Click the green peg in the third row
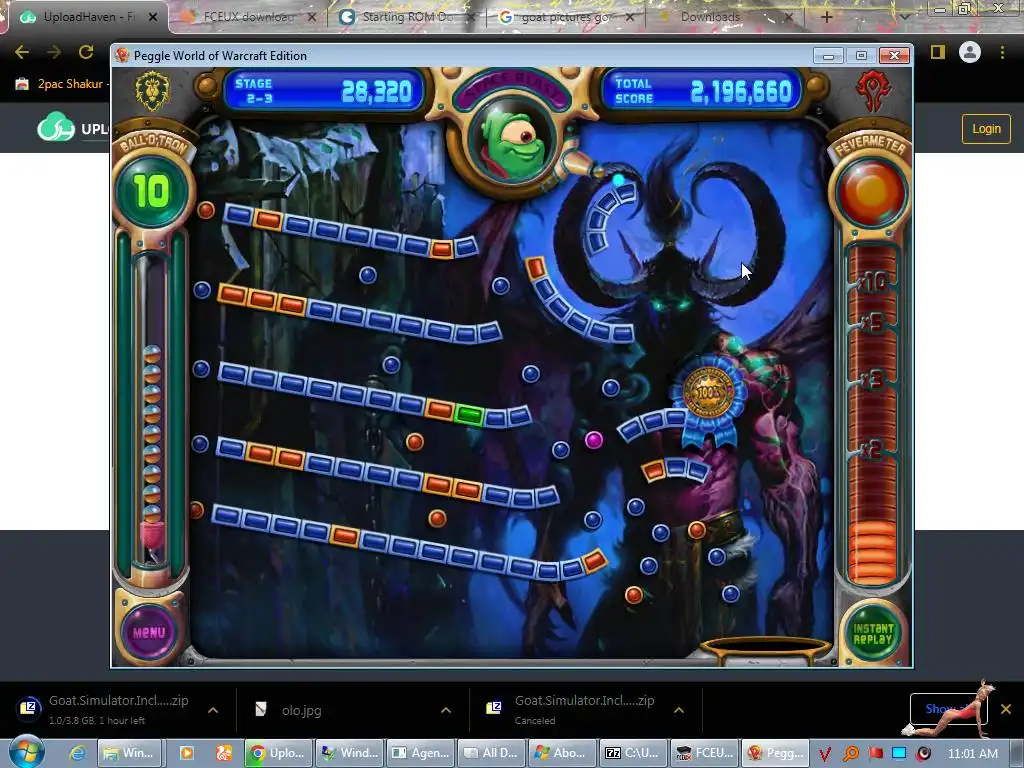1024x768 pixels. [469, 414]
